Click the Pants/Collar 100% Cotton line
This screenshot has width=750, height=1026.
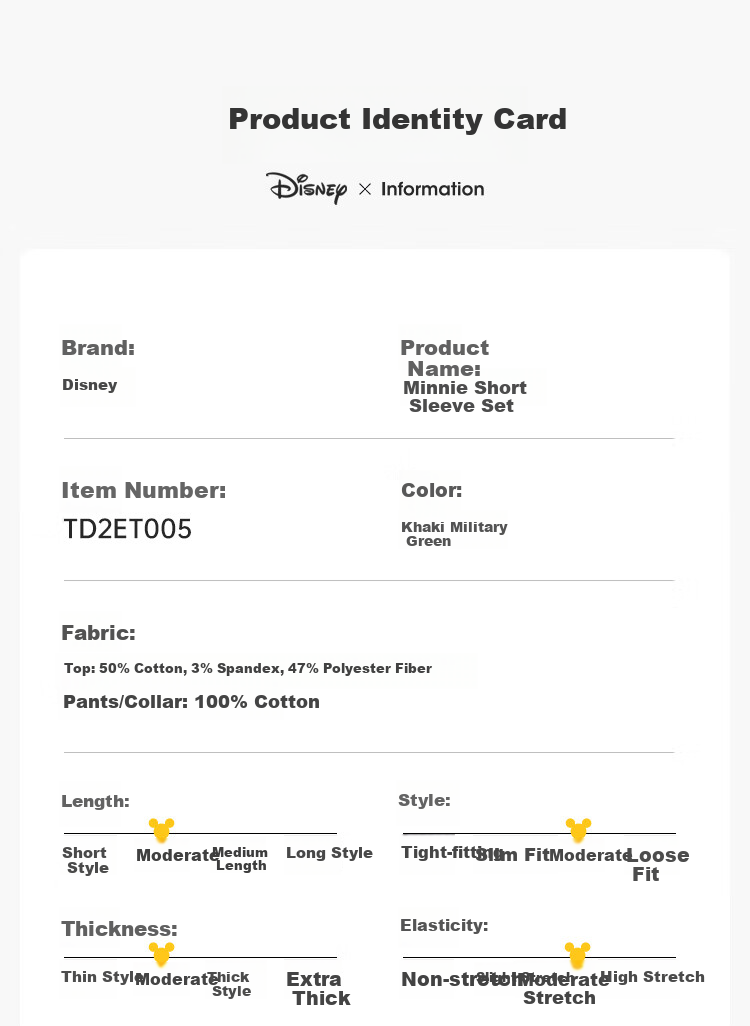[x=191, y=701]
